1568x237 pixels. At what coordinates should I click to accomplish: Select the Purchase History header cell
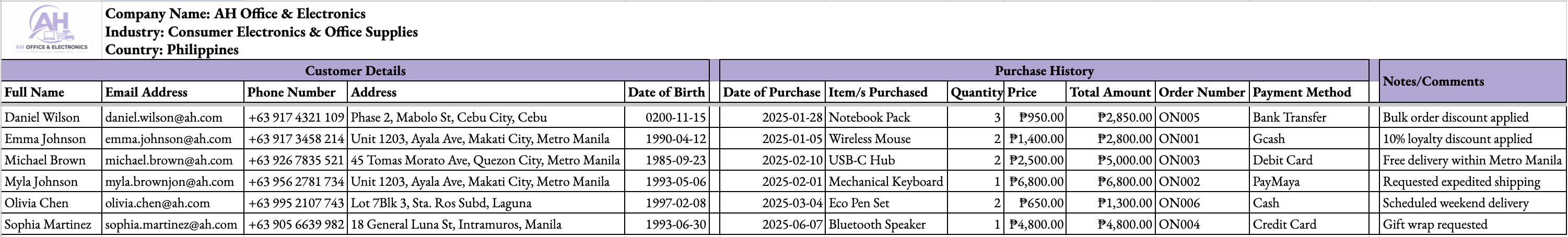[1044, 70]
